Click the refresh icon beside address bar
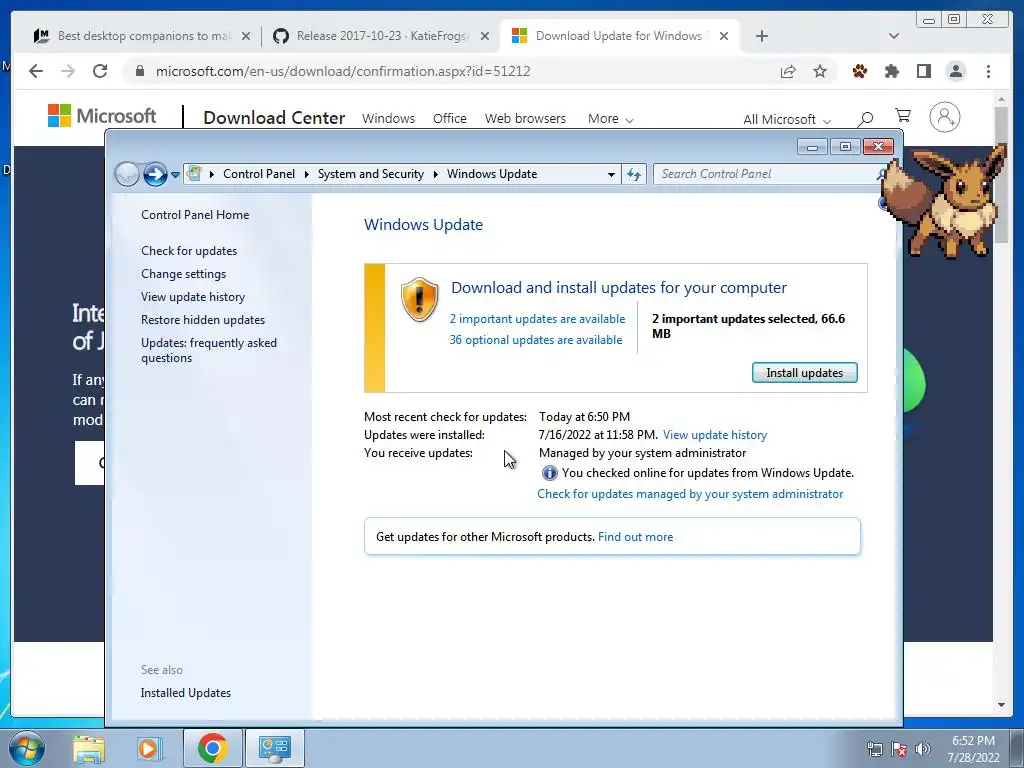The width and height of the screenshot is (1024, 768). coord(633,174)
